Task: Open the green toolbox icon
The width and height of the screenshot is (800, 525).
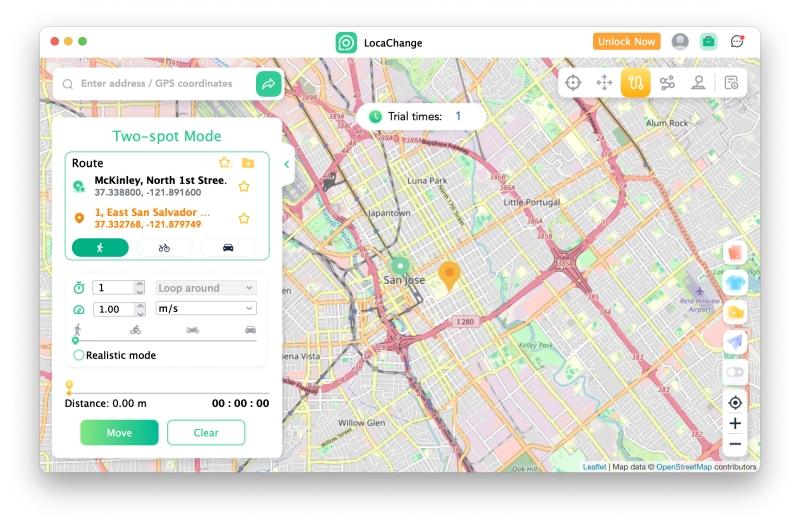Action: (708, 41)
